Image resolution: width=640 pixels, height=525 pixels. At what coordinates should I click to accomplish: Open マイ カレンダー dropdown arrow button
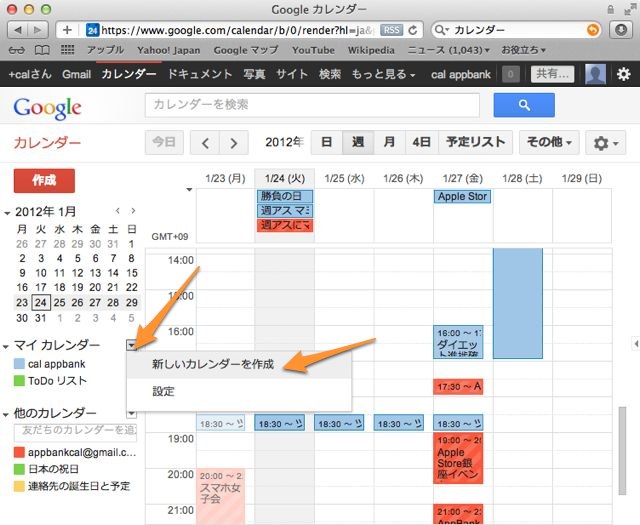click(131, 346)
